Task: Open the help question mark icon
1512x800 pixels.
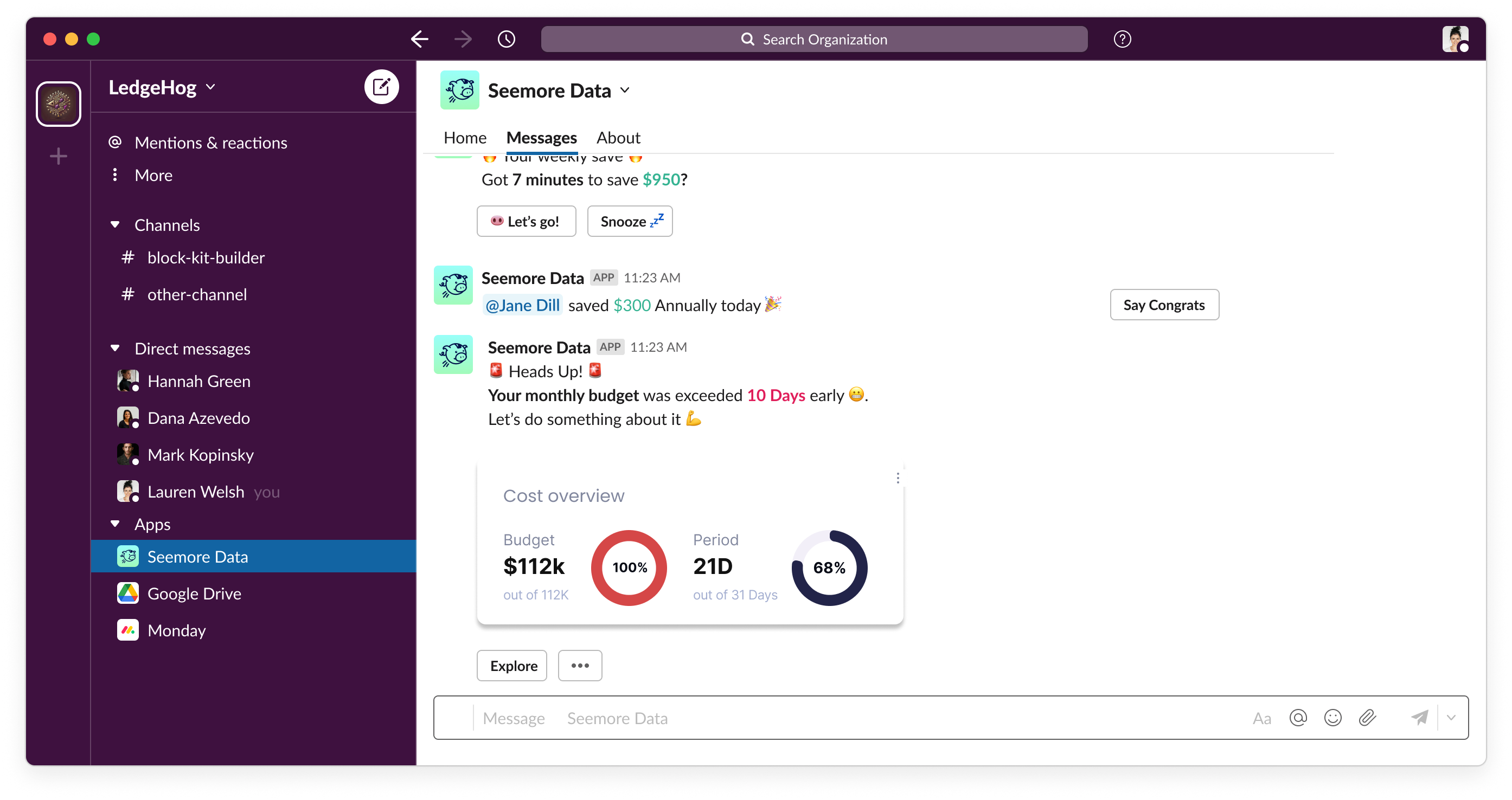Action: click(x=1122, y=40)
